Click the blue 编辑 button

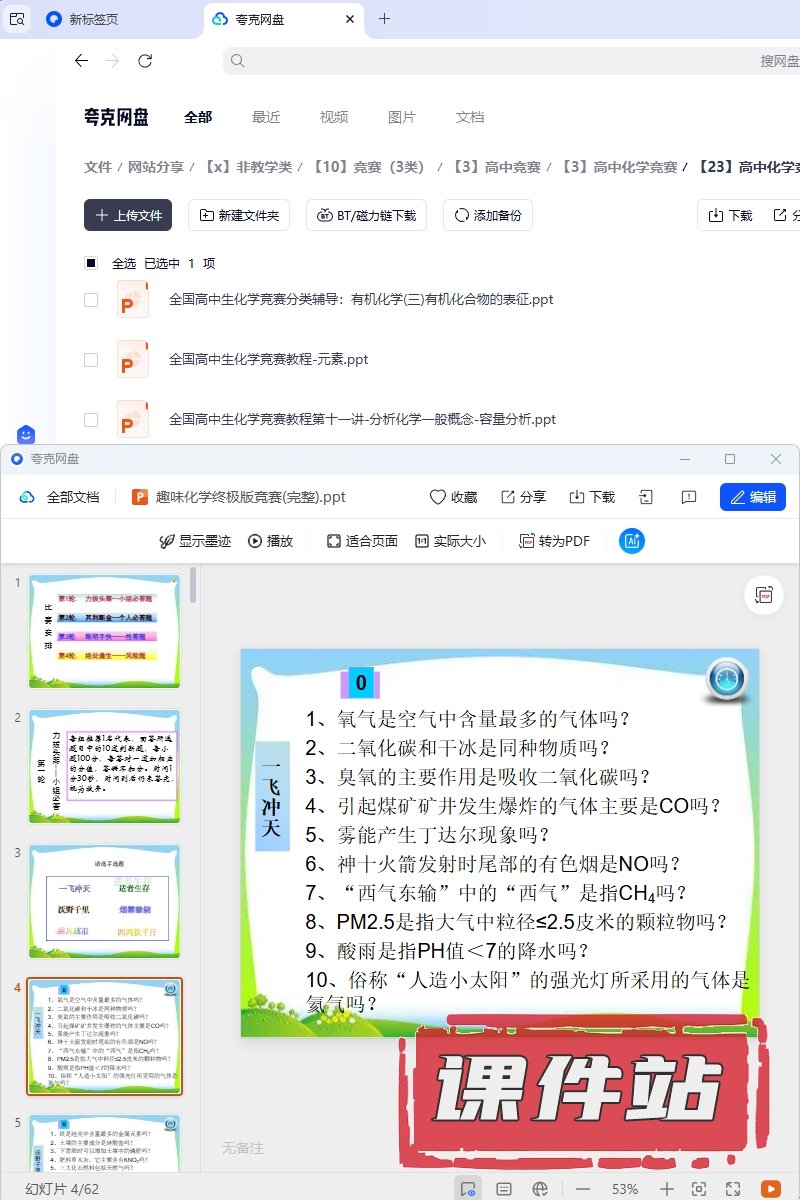click(752, 497)
